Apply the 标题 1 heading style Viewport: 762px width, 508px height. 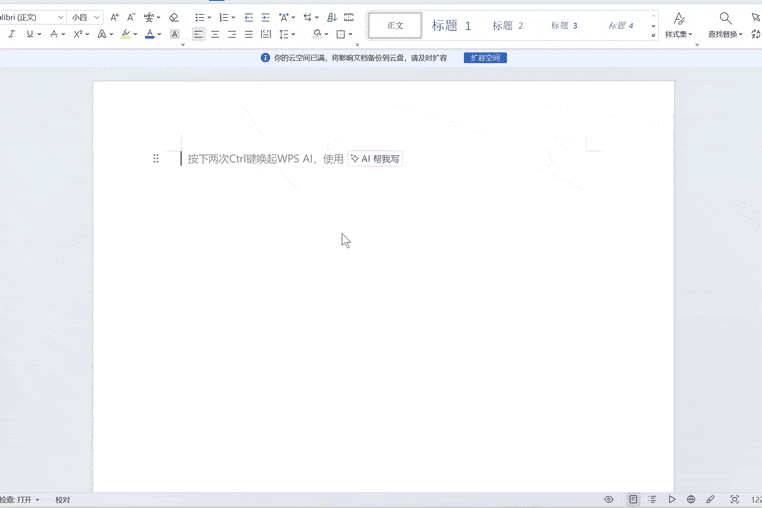451,26
